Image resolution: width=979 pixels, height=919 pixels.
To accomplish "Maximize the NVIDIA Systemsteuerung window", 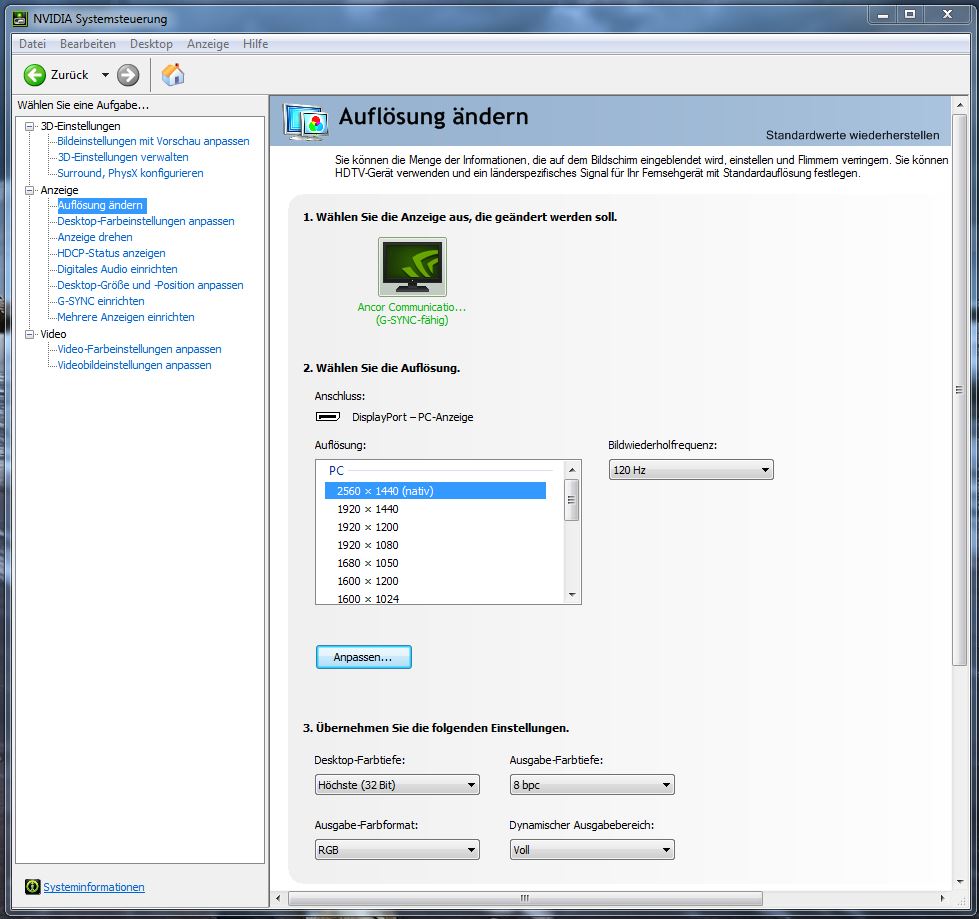I will pyautogui.click(x=910, y=14).
